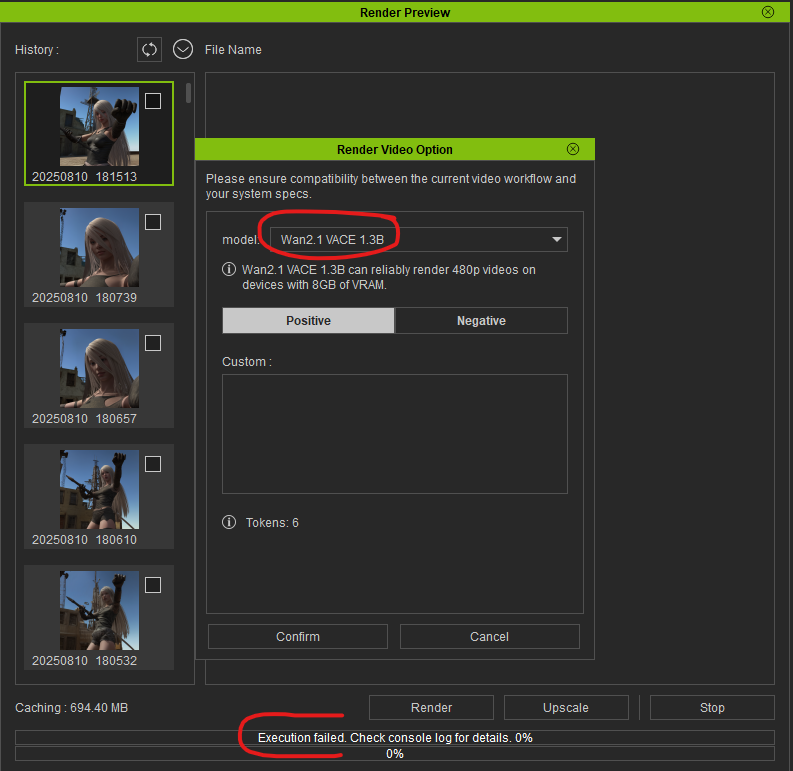Viewport: 793px width, 771px height.
Task: Tick the checkbox for render 20250810 180532
Action: [x=153, y=585]
